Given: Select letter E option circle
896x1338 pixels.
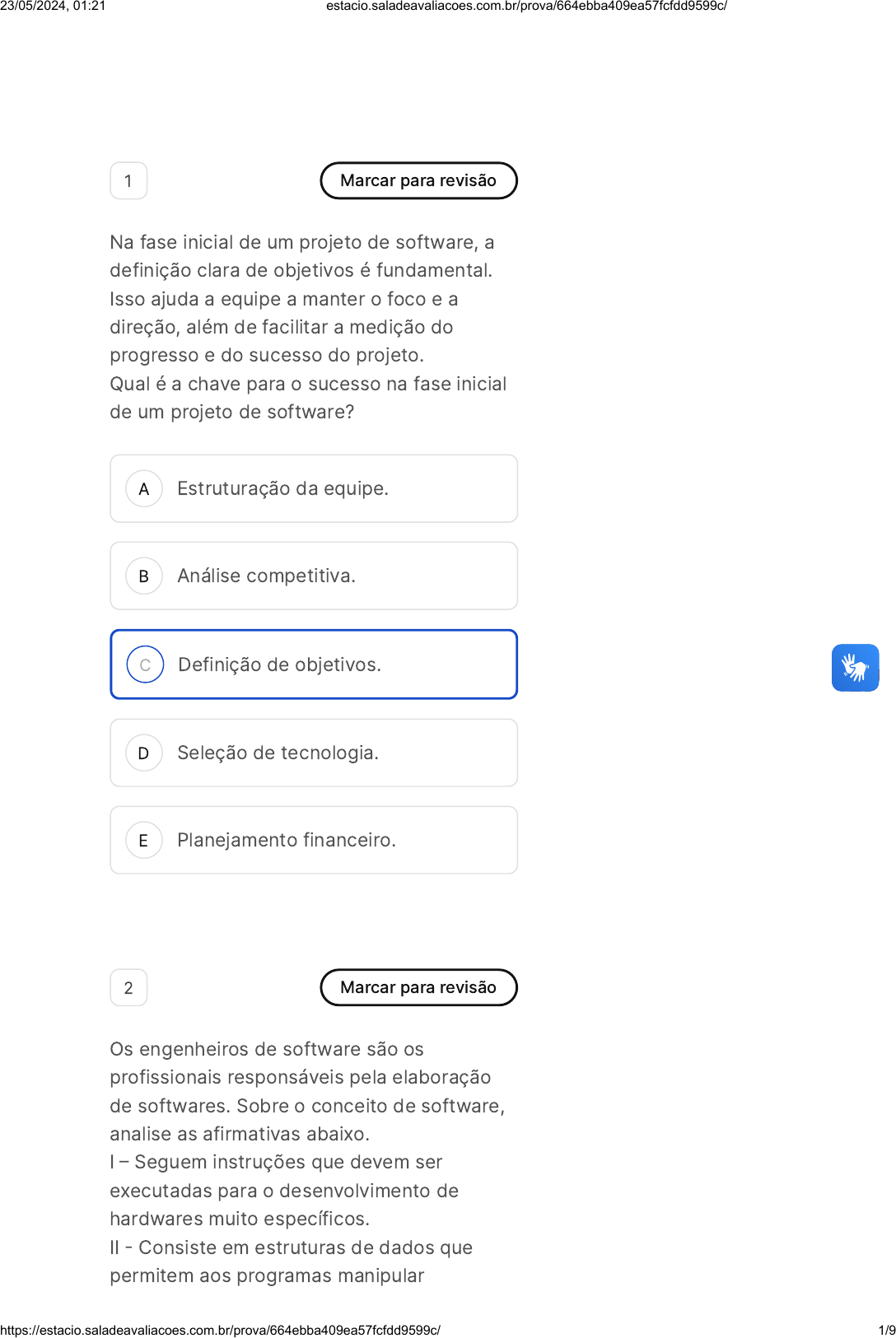Looking at the screenshot, I should 144,841.
